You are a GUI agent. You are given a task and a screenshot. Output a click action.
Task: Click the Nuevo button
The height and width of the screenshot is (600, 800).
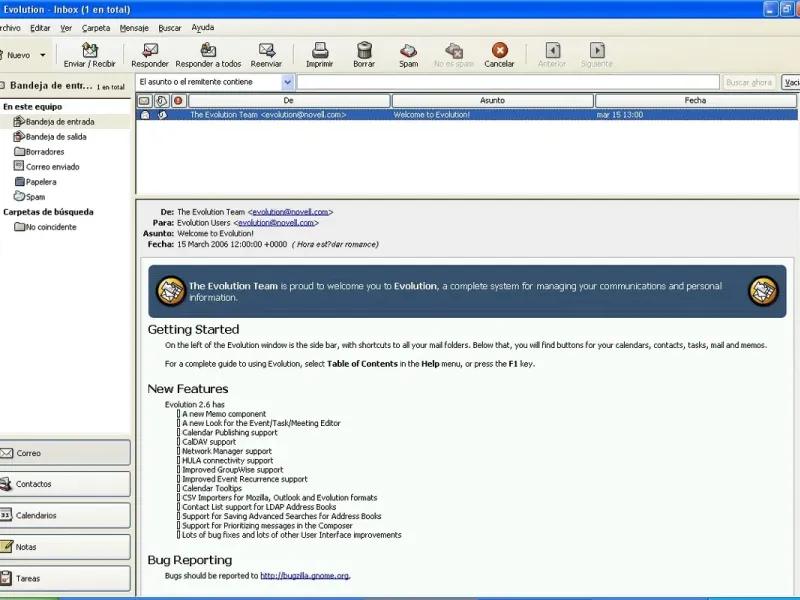coord(17,55)
